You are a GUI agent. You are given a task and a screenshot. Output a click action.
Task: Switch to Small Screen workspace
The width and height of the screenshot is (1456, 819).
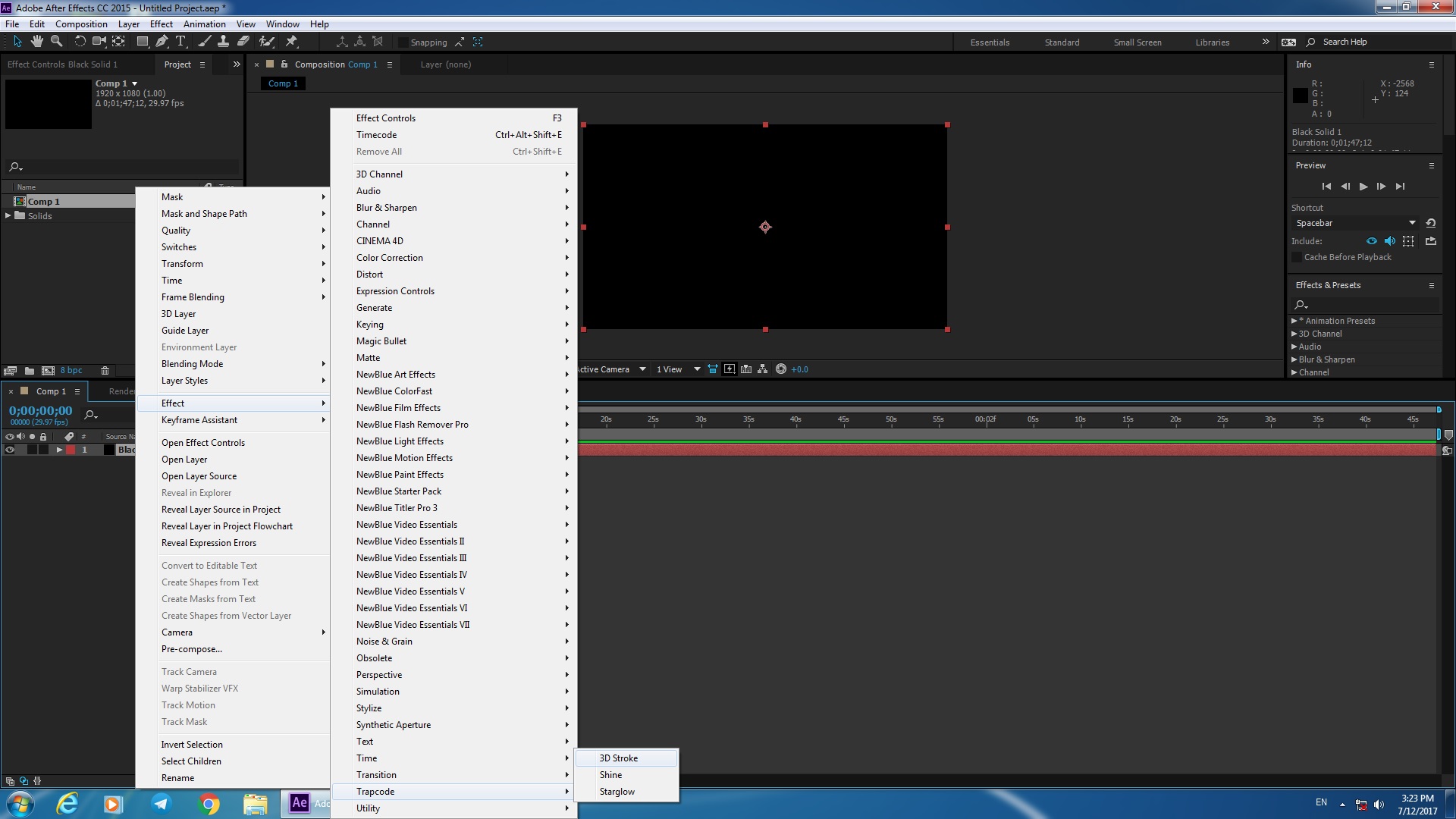pos(1137,42)
